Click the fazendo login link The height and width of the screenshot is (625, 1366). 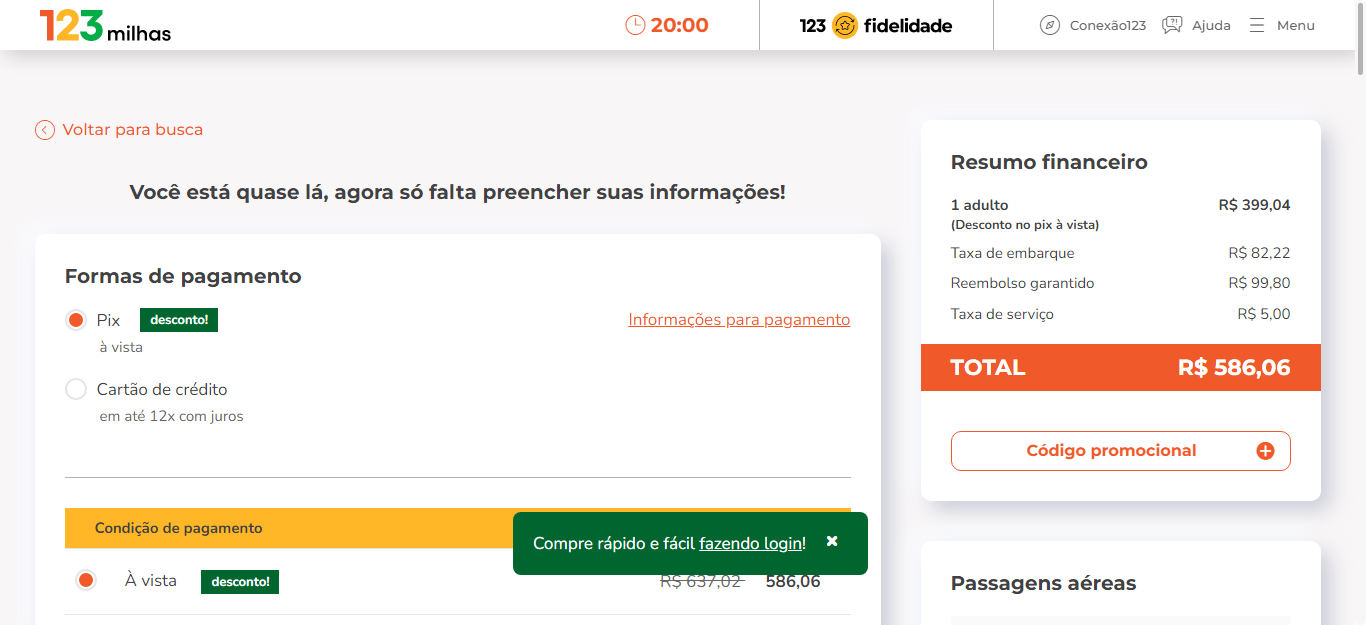pyautogui.click(x=750, y=543)
